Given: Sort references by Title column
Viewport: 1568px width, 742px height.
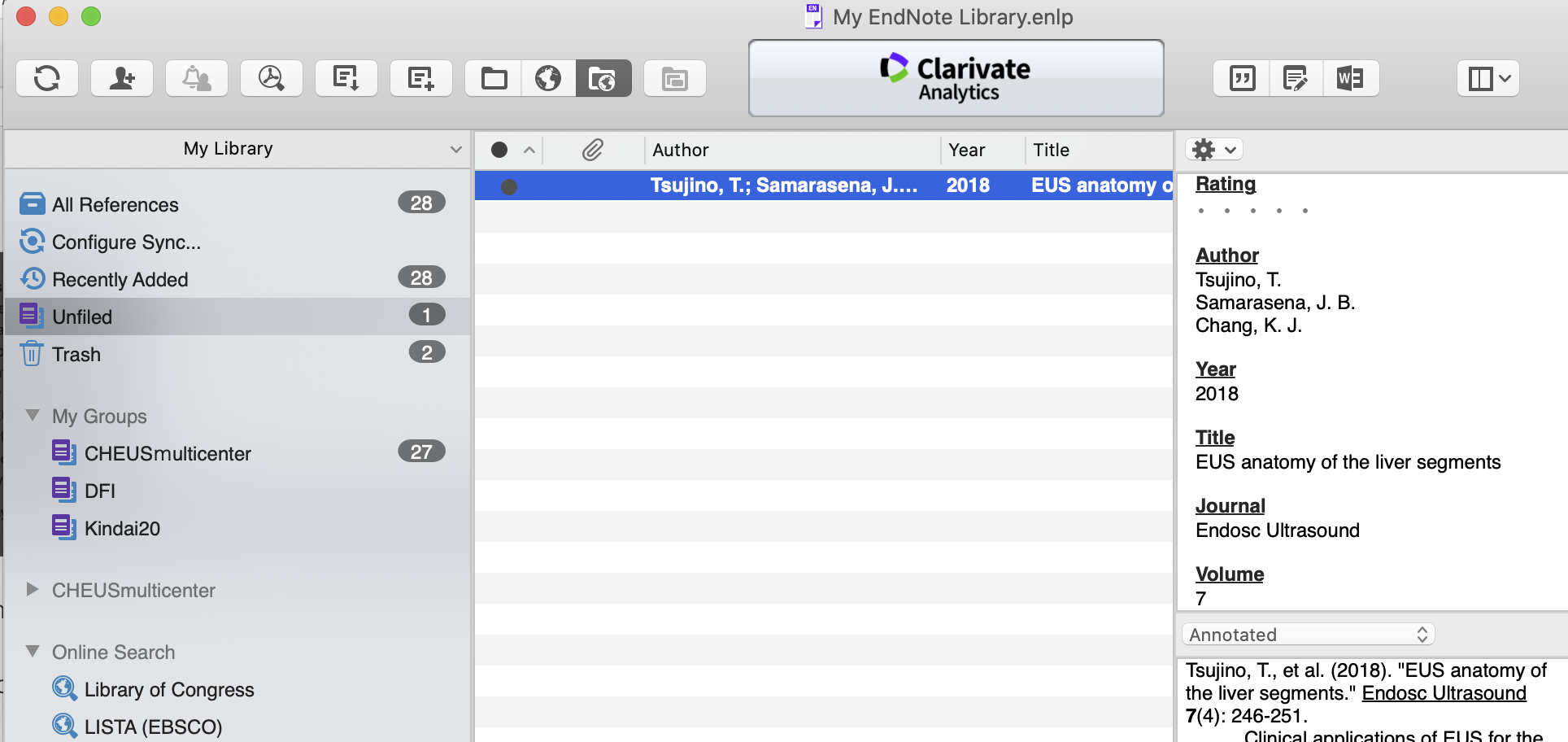Looking at the screenshot, I should tap(1099, 150).
